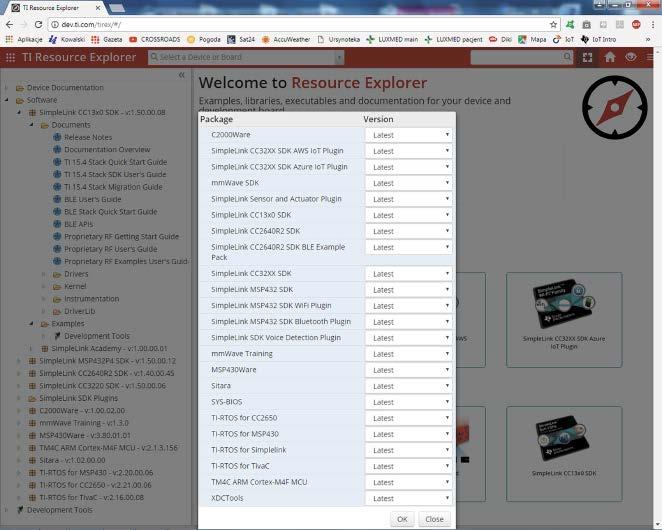
Task: Bookmark page with star icon
Action: (553, 24)
